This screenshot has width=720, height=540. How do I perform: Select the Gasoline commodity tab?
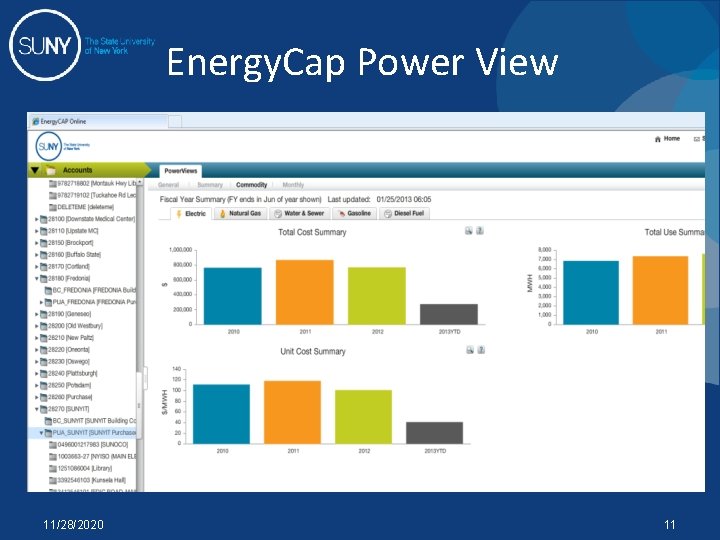tap(354, 214)
